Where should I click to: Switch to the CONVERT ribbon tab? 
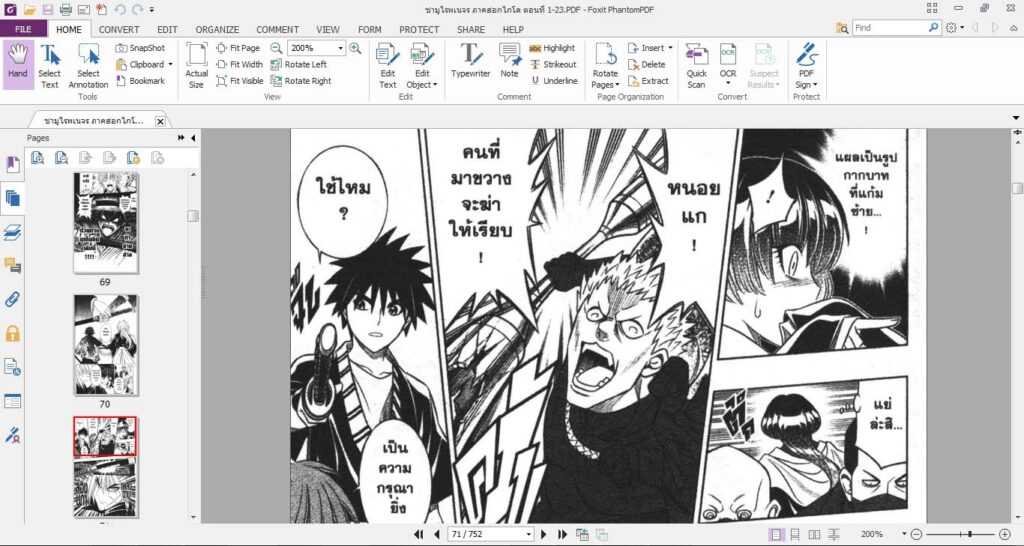119,29
